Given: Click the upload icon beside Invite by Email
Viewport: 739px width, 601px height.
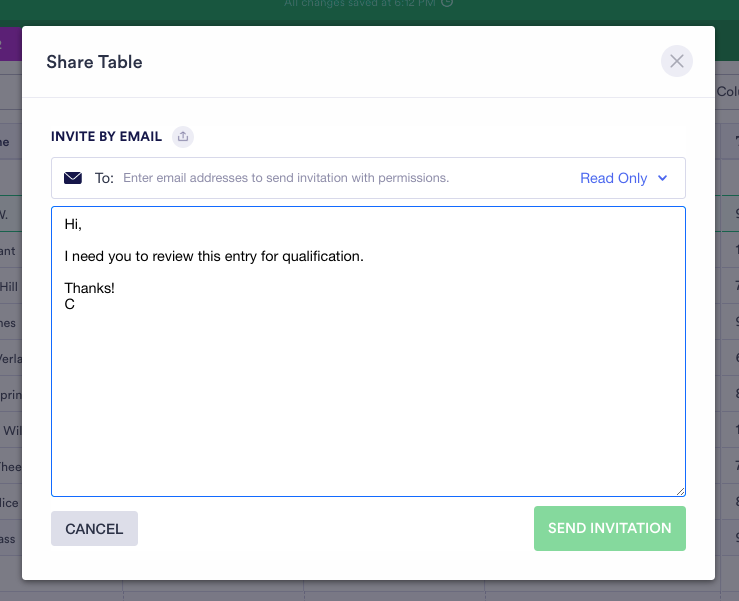Looking at the screenshot, I should (x=182, y=137).
